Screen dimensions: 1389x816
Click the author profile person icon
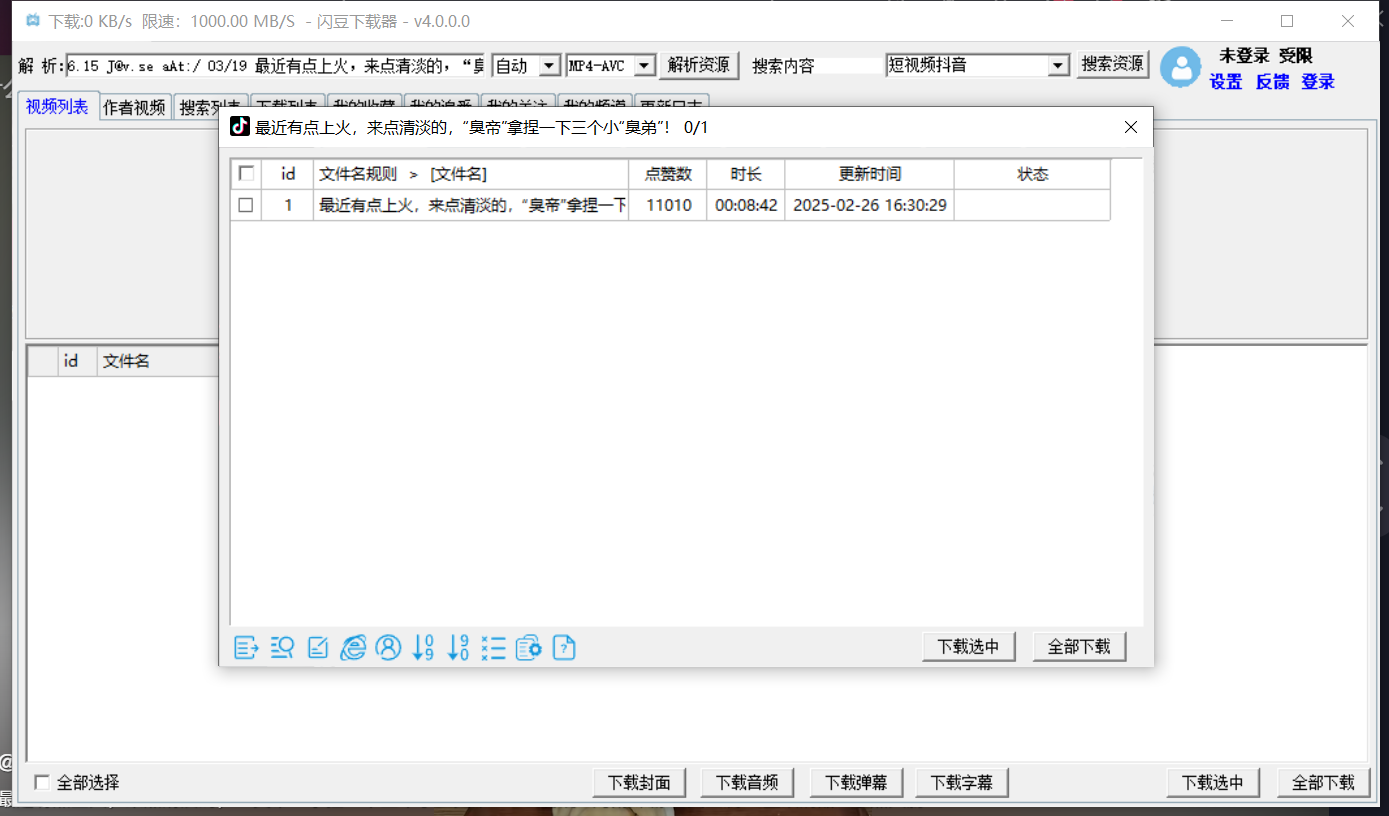pos(388,648)
